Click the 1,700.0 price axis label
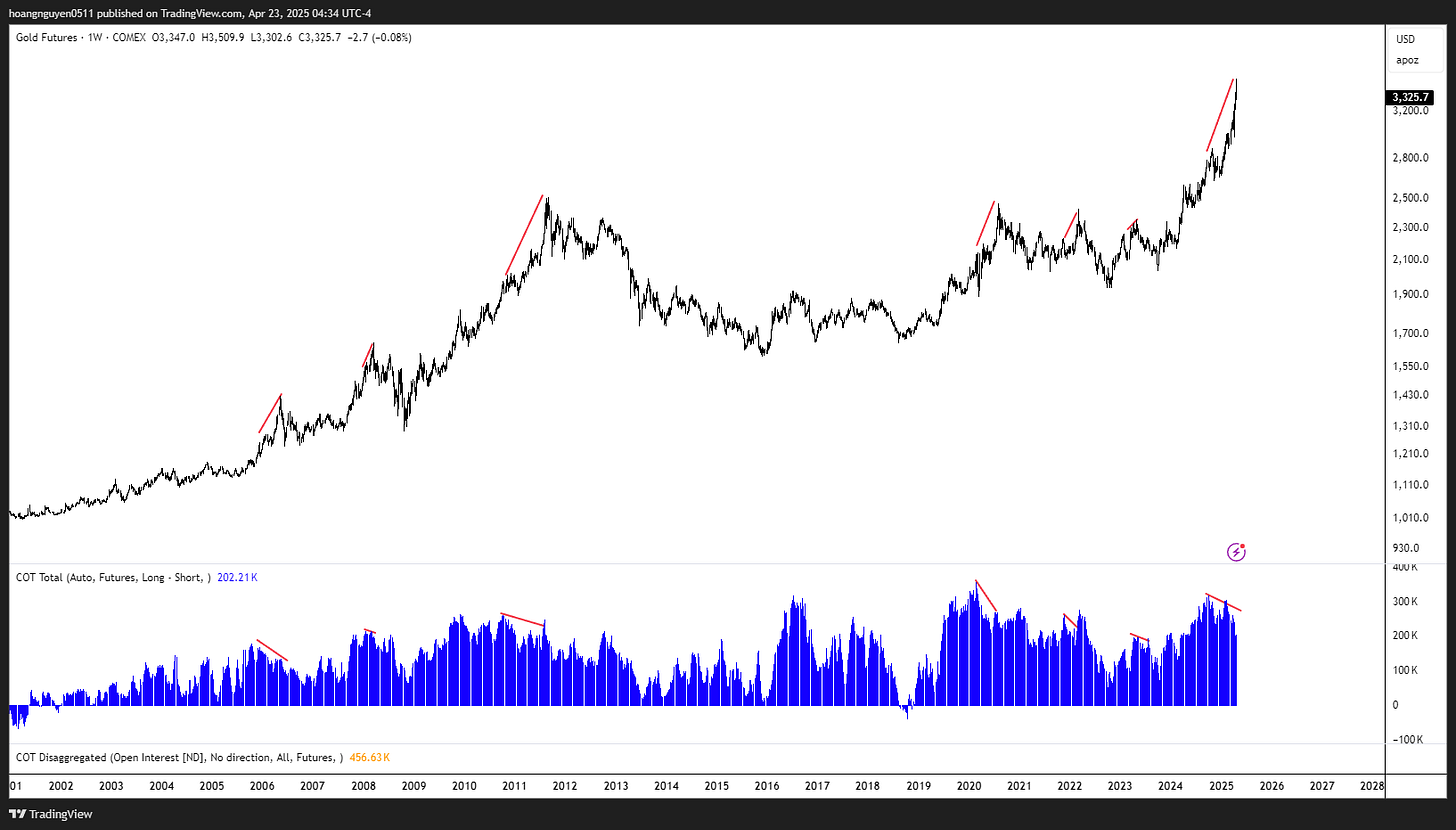The image size is (1456, 830). tap(1412, 333)
